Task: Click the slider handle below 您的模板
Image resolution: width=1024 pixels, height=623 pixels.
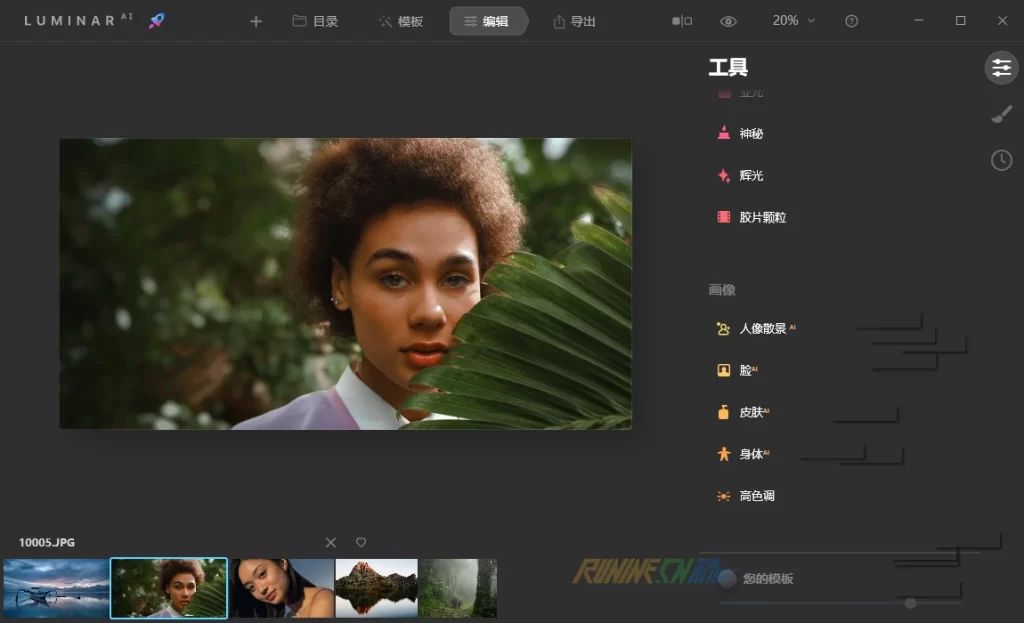Action: [x=910, y=603]
